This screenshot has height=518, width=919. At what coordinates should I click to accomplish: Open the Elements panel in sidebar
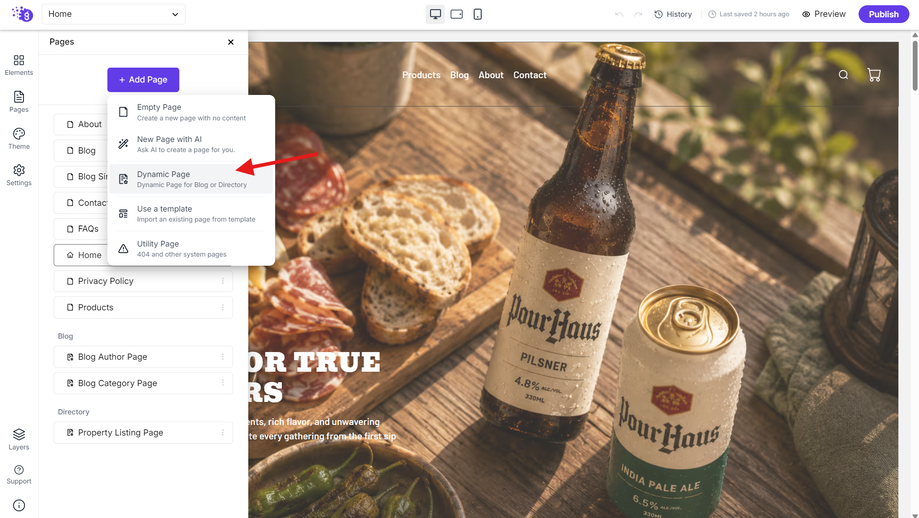19,64
